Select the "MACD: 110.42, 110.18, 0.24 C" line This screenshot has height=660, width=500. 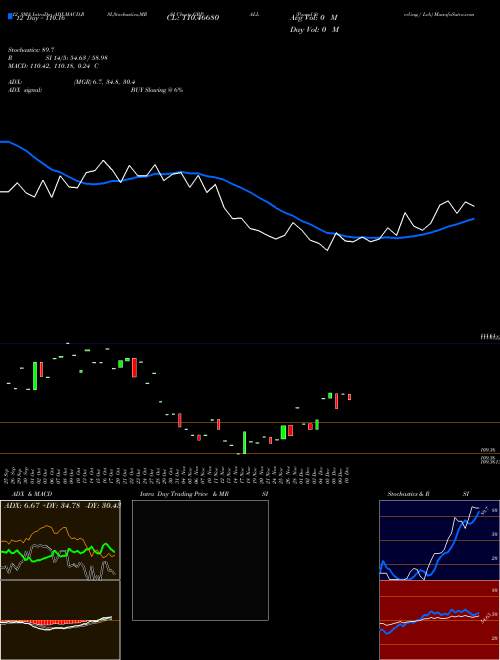pyautogui.click(x=53, y=66)
